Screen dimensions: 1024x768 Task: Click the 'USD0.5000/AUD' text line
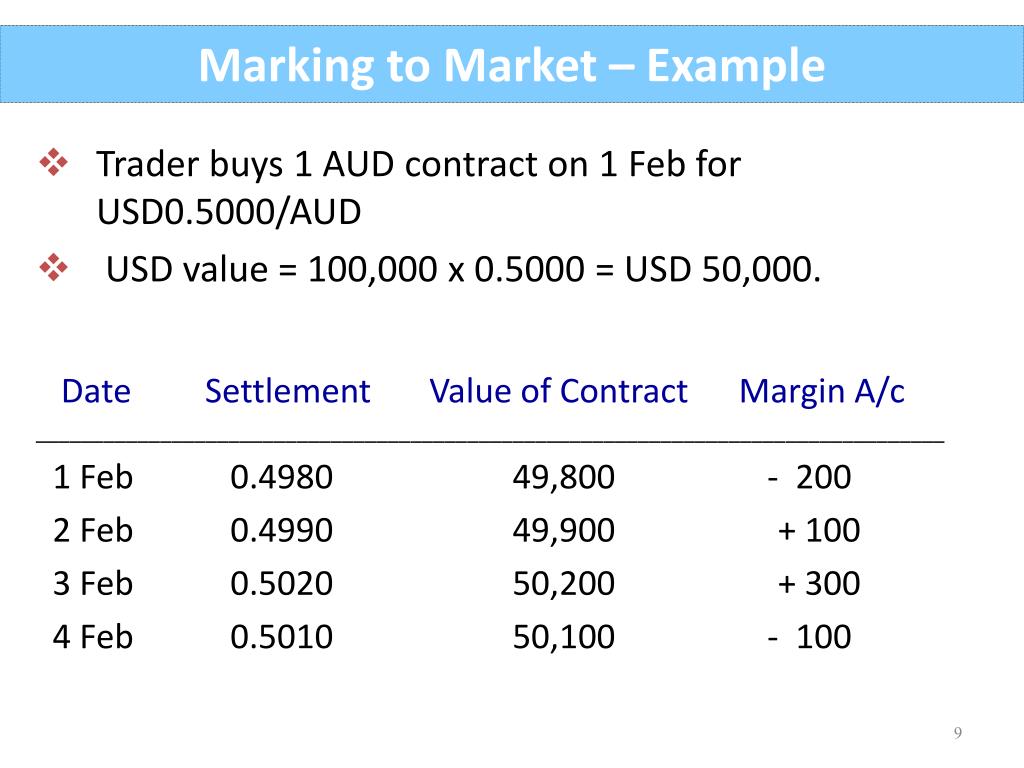pos(229,212)
